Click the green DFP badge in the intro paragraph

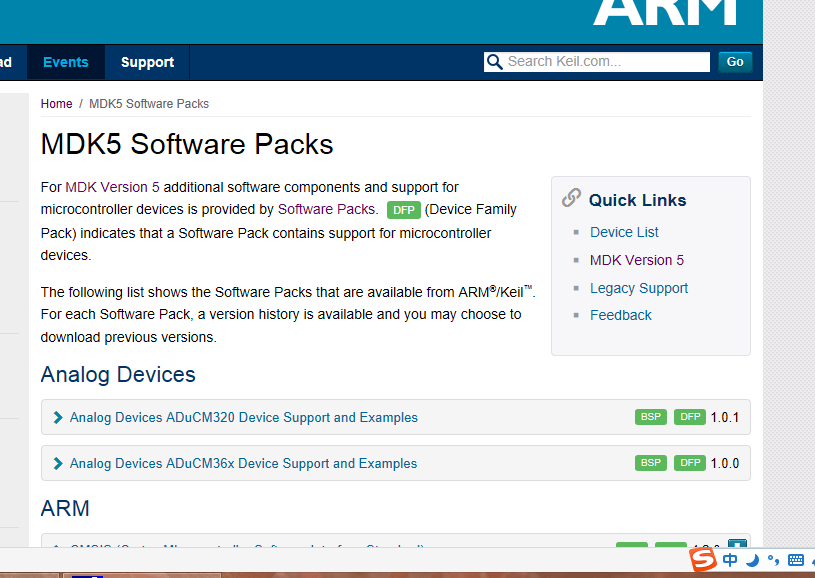[404, 210]
